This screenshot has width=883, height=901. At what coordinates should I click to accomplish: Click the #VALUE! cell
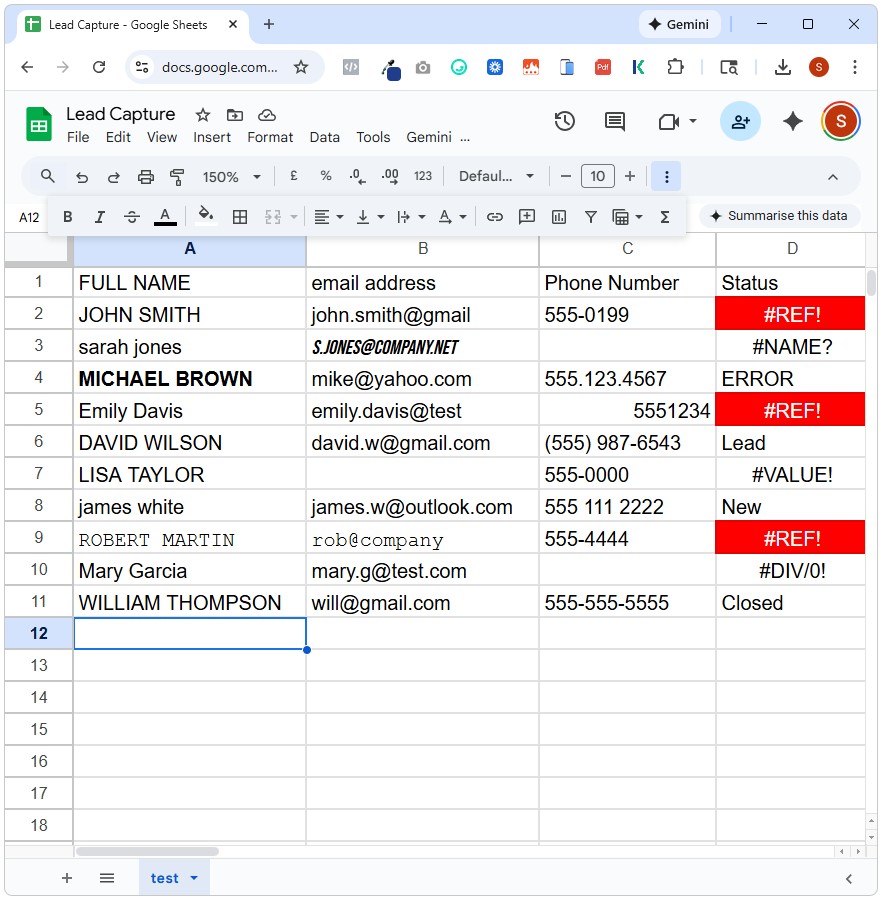[x=791, y=475]
